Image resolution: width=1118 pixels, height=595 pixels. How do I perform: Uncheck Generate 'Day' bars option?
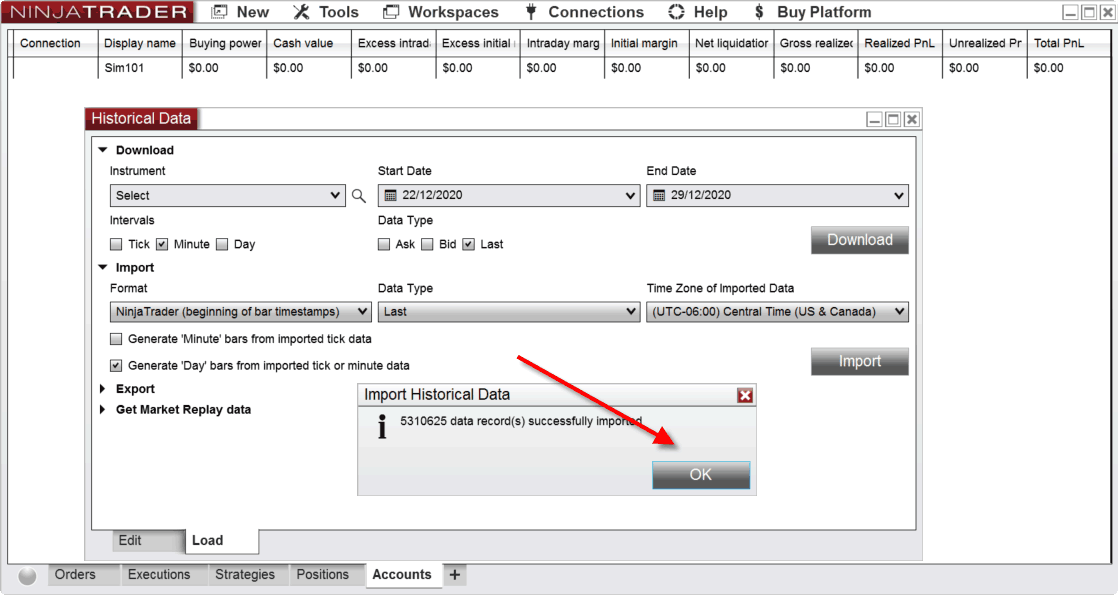click(x=116, y=366)
